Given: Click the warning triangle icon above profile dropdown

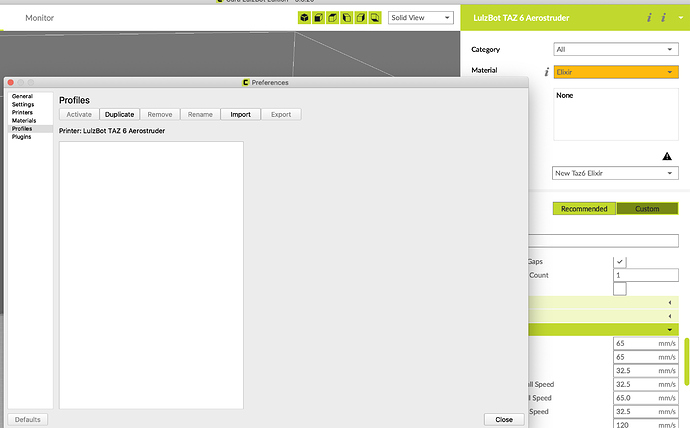Looking at the screenshot, I should [x=667, y=156].
